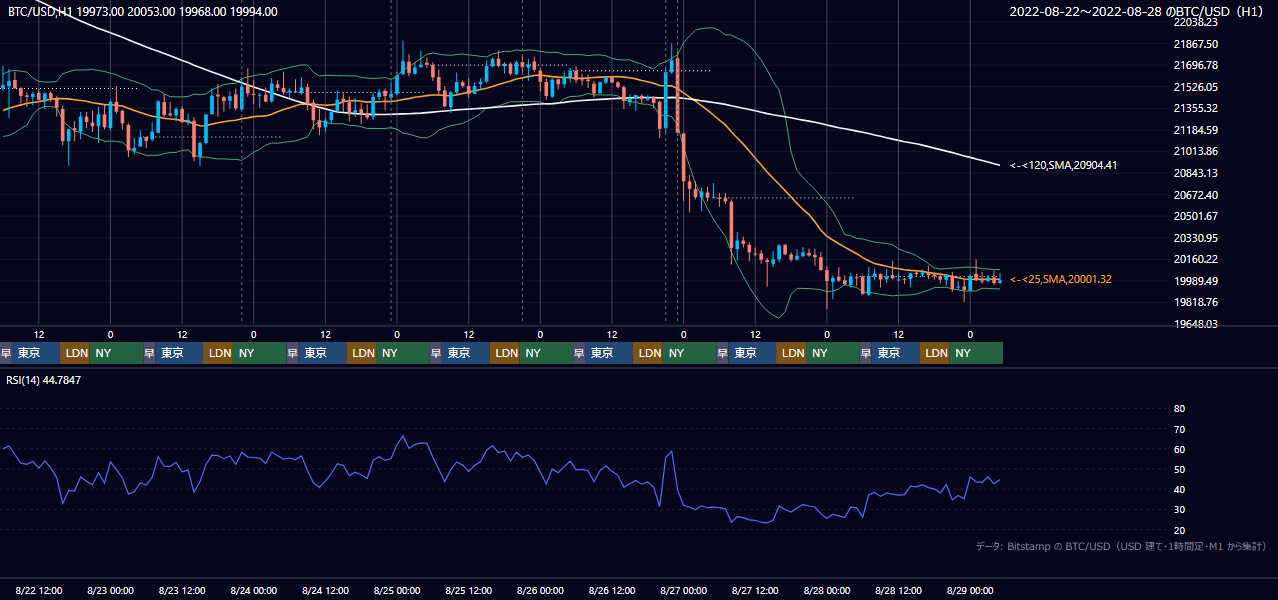Select the 21013.86 price axis label
The width and height of the screenshot is (1278, 600).
coord(1196,151)
